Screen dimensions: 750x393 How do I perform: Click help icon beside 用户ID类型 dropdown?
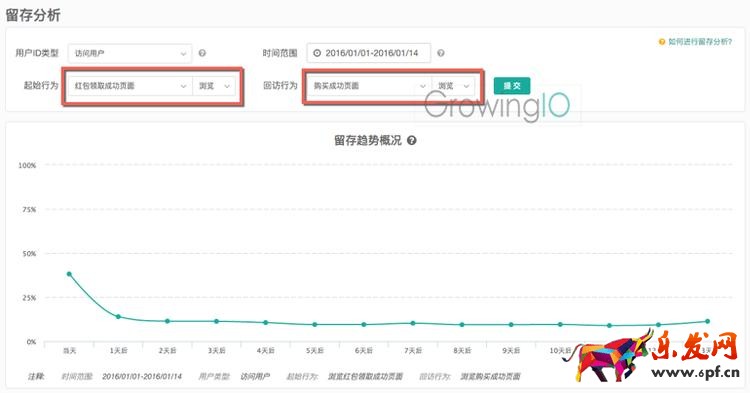coord(202,53)
